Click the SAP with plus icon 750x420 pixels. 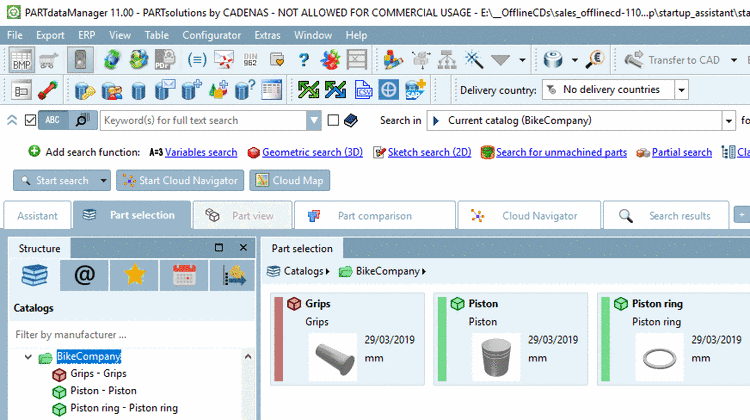pyautogui.click(x=415, y=89)
